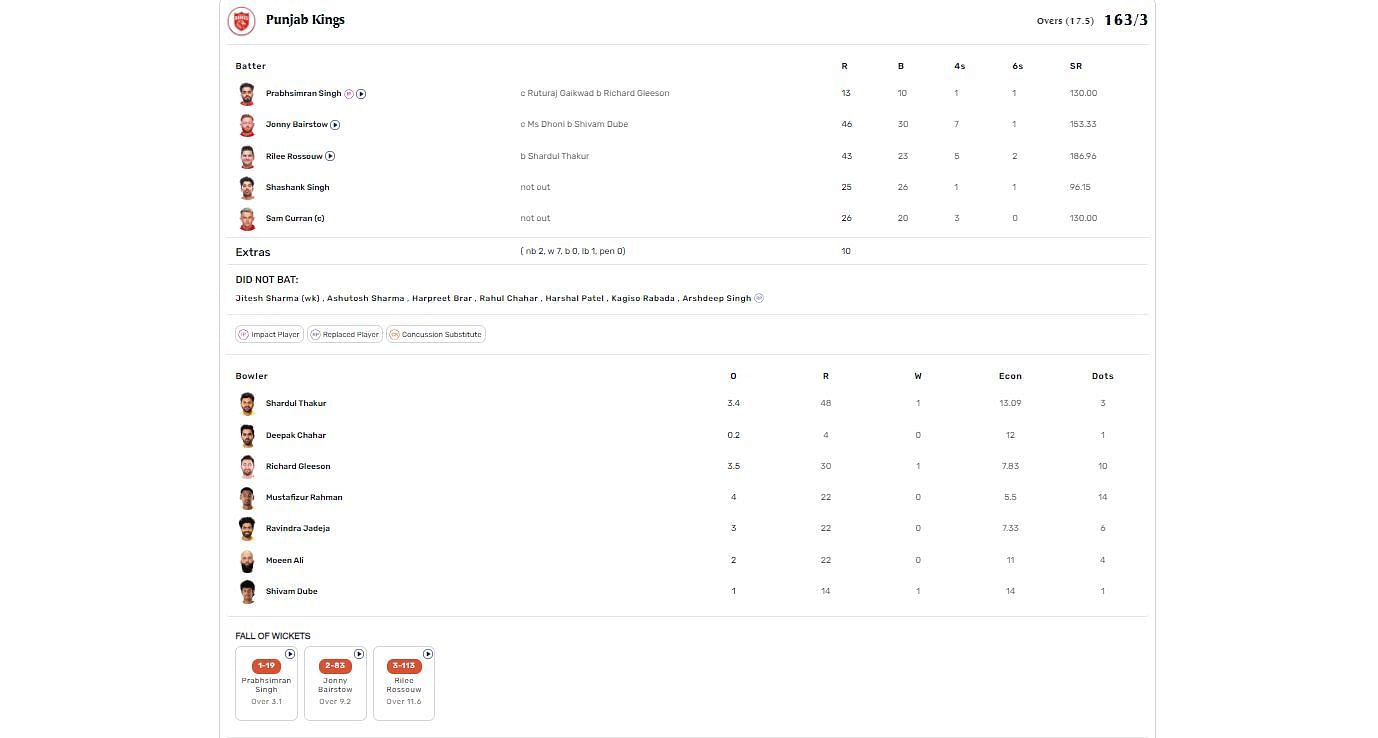Play Prabhsimran Singh's batting row wicket video
Image resolution: width=1378 pixels, height=738 pixels.
click(x=361, y=94)
